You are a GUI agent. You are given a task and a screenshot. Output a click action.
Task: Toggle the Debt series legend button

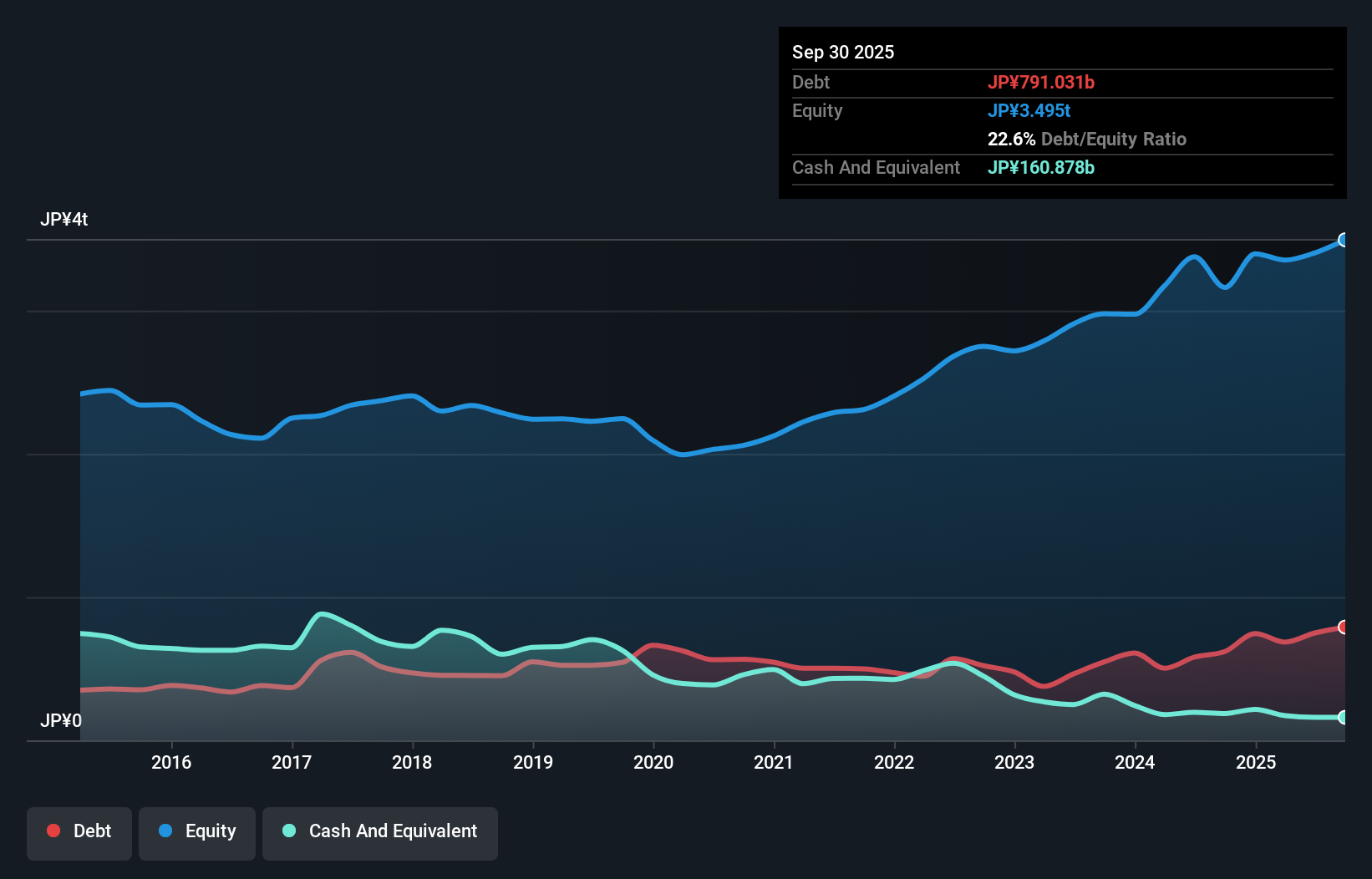click(79, 833)
